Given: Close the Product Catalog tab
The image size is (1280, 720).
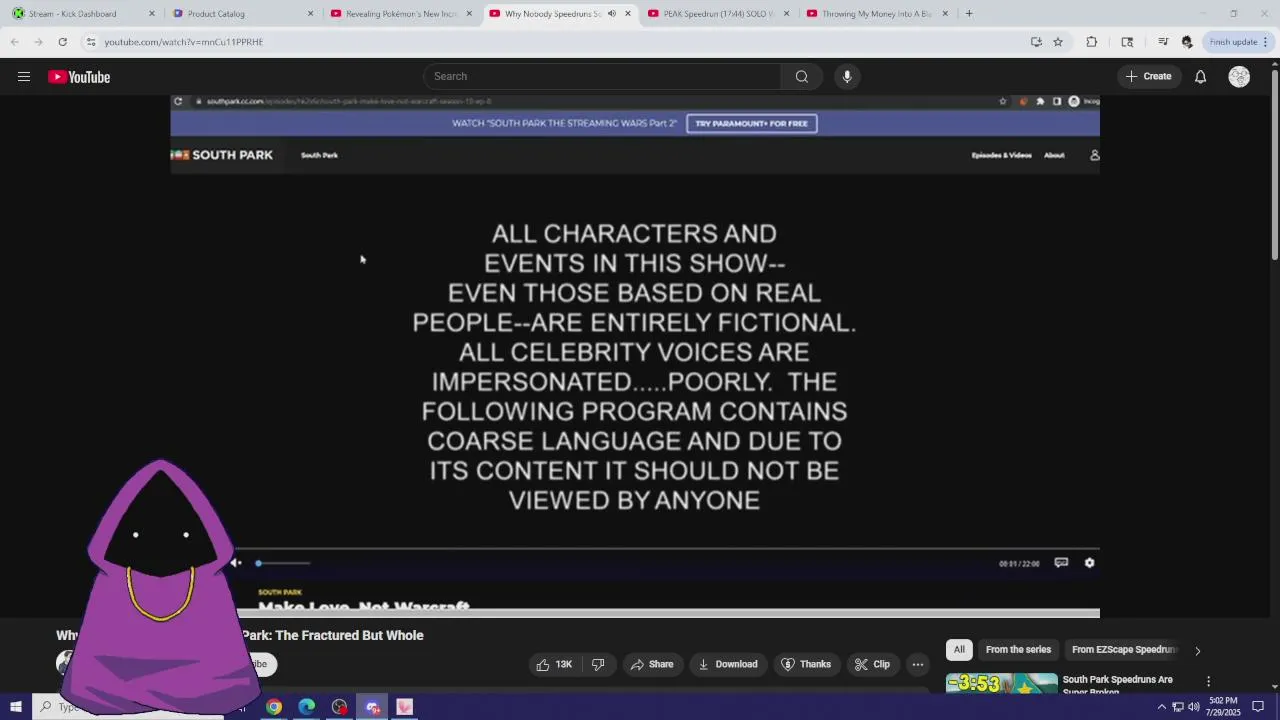Looking at the screenshot, I should pyautogui.click(x=310, y=14).
